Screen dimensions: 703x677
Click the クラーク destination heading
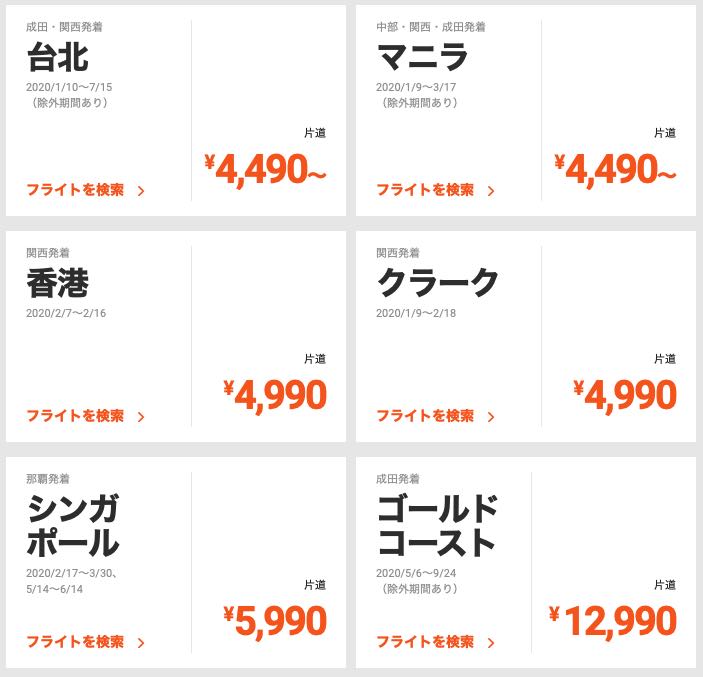pos(438,283)
